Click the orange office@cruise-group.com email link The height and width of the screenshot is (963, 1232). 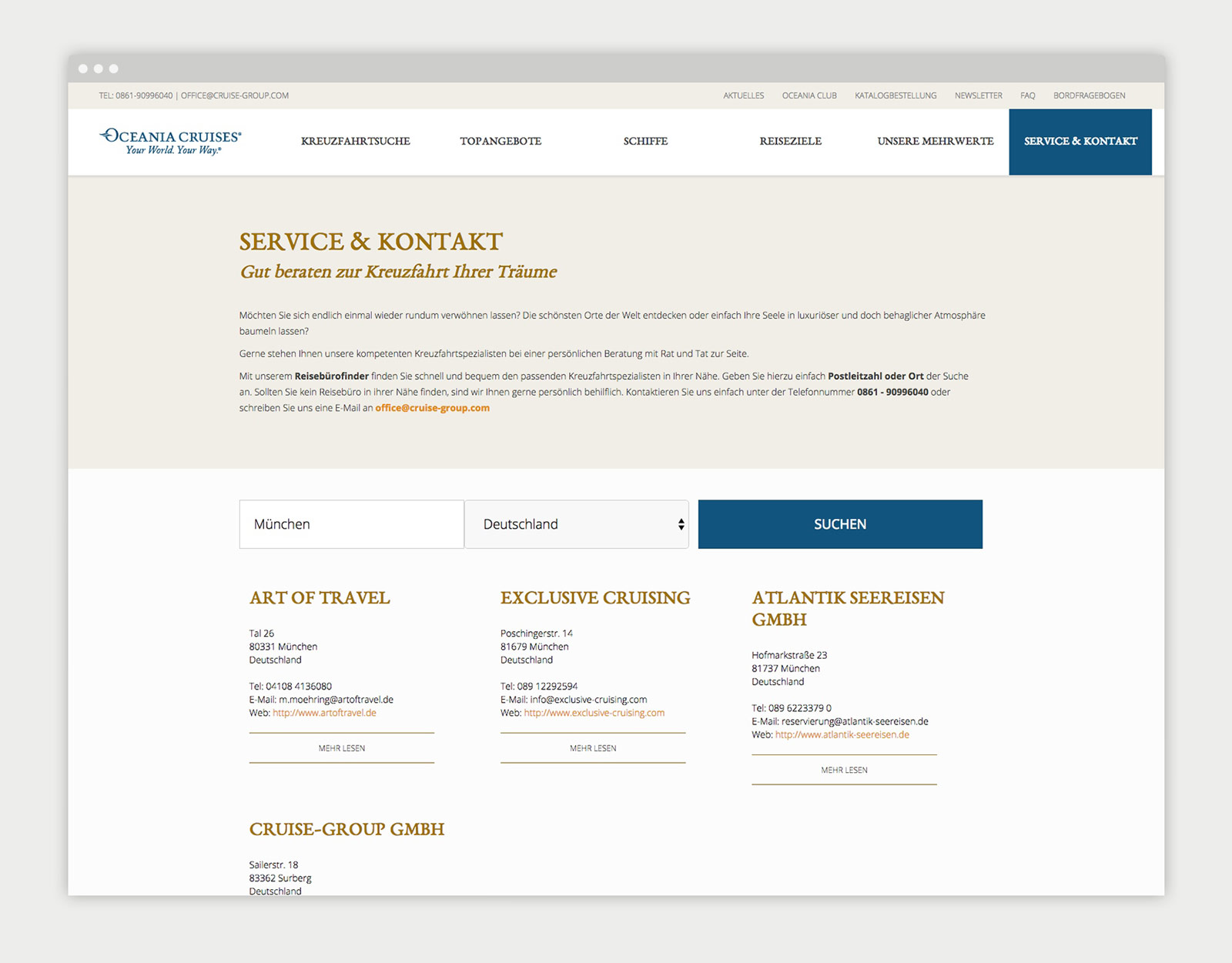pos(432,408)
